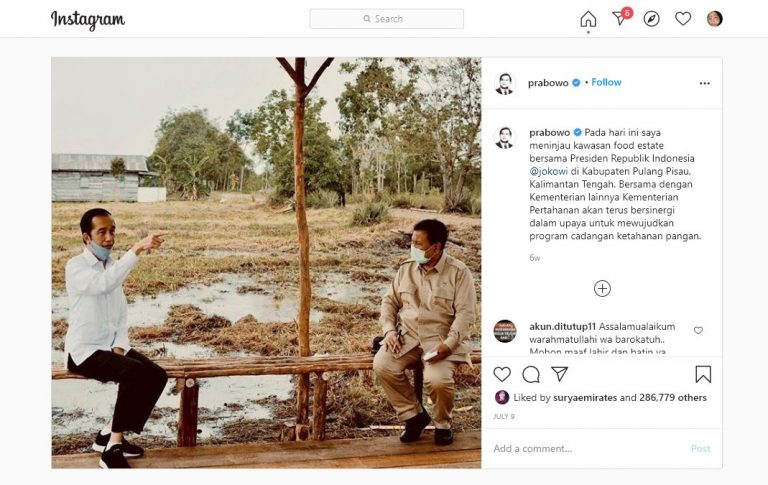Open akun.ditutup11 username link
This screenshot has width=768, height=485.
tap(563, 327)
